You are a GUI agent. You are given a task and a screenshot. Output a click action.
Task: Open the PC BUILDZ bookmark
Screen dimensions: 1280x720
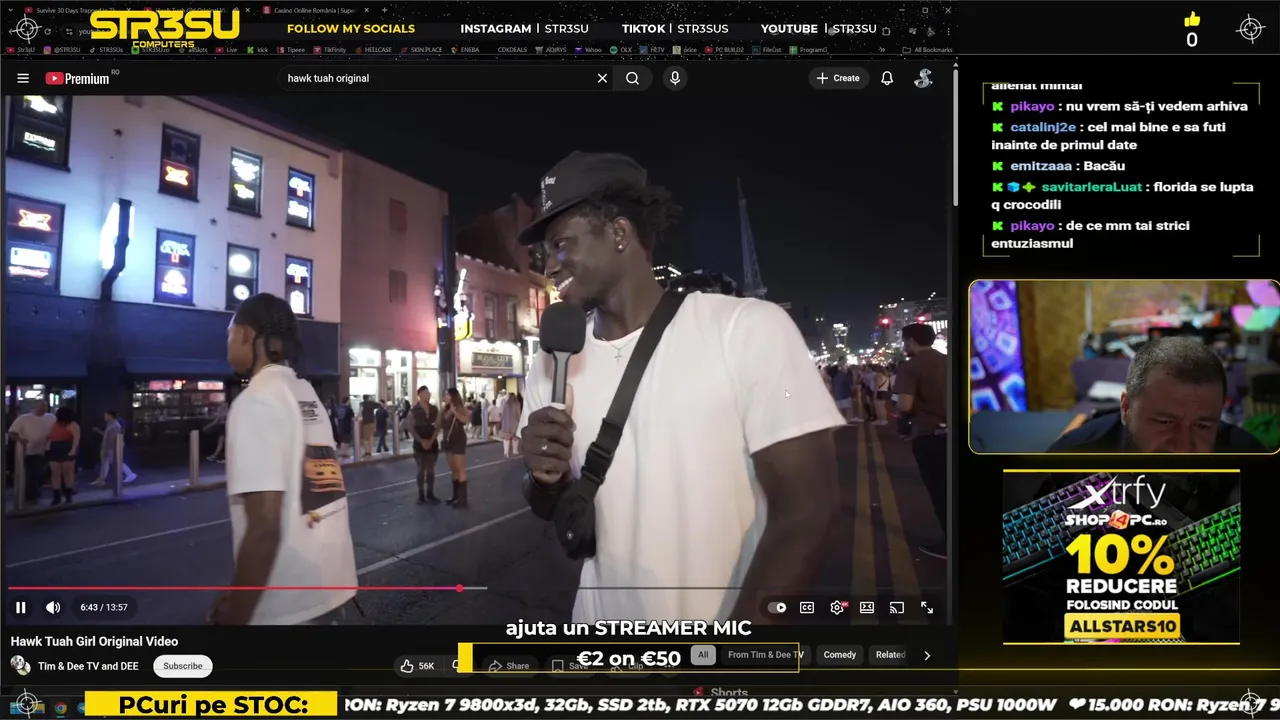tap(725, 49)
